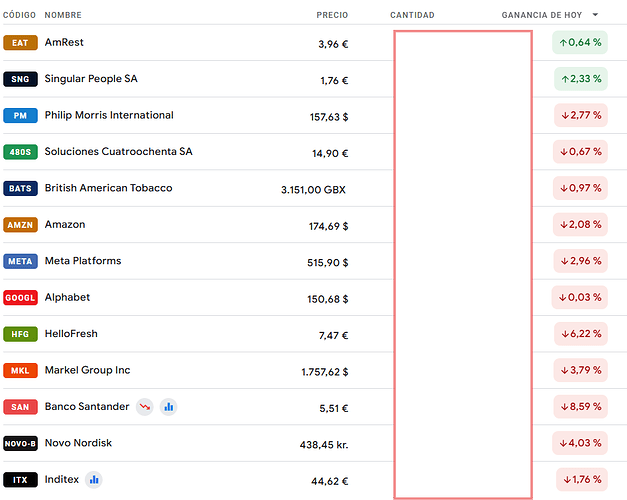Click the red 0,03 % loss badge
Image resolution: width=627 pixels, height=500 pixels.
click(x=579, y=297)
